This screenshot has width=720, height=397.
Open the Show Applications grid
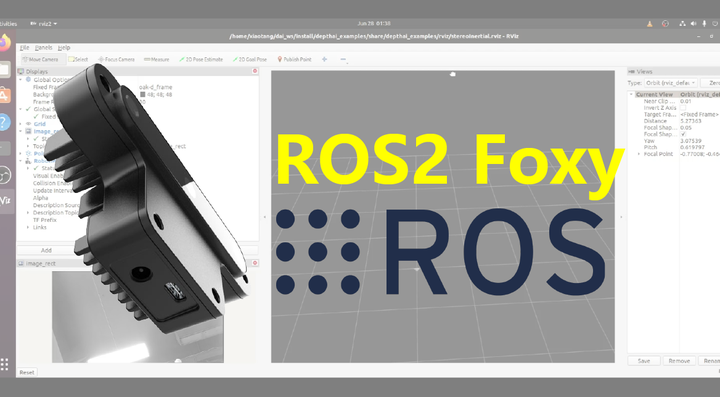5,364
